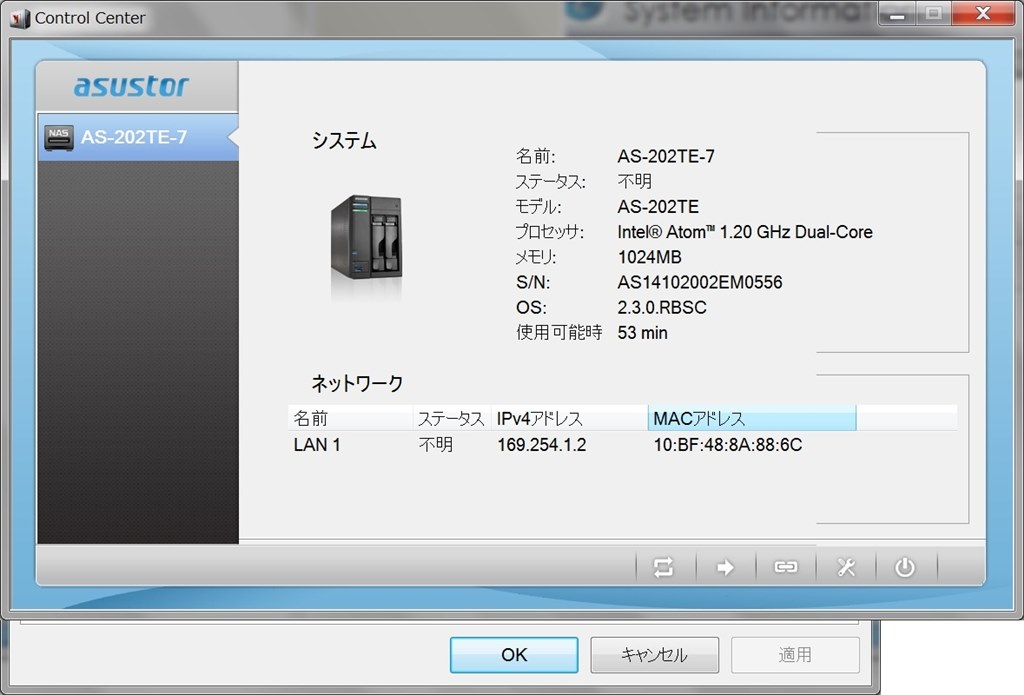Sort by 名前 column header
The width and height of the screenshot is (1024, 695).
(350, 418)
